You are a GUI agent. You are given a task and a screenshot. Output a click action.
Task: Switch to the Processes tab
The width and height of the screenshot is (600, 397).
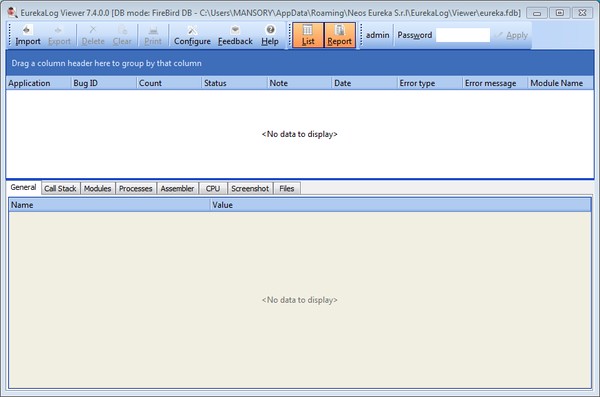click(x=135, y=189)
